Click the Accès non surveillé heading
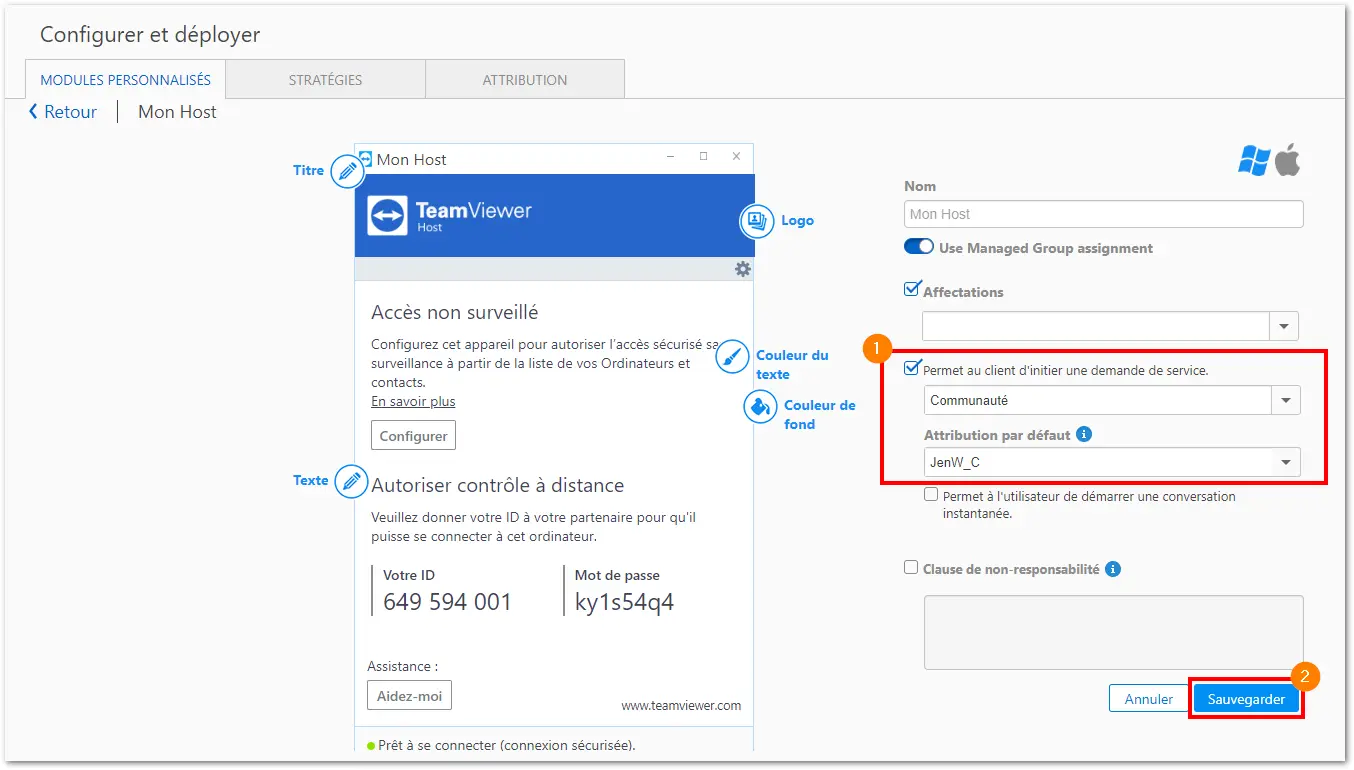This screenshot has width=1354, height=770. click(455, 312)
